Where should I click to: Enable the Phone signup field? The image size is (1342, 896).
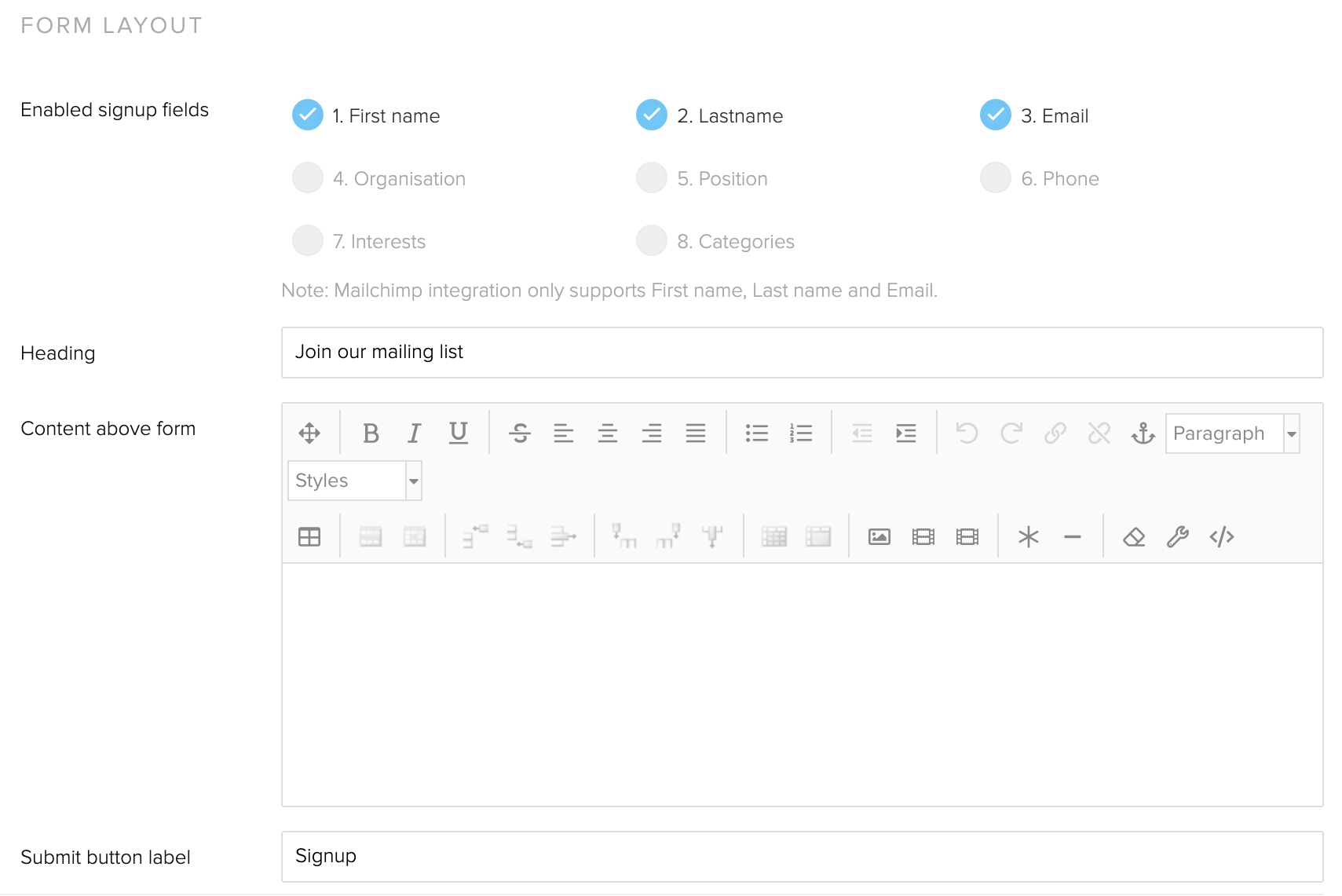(995, 178)
